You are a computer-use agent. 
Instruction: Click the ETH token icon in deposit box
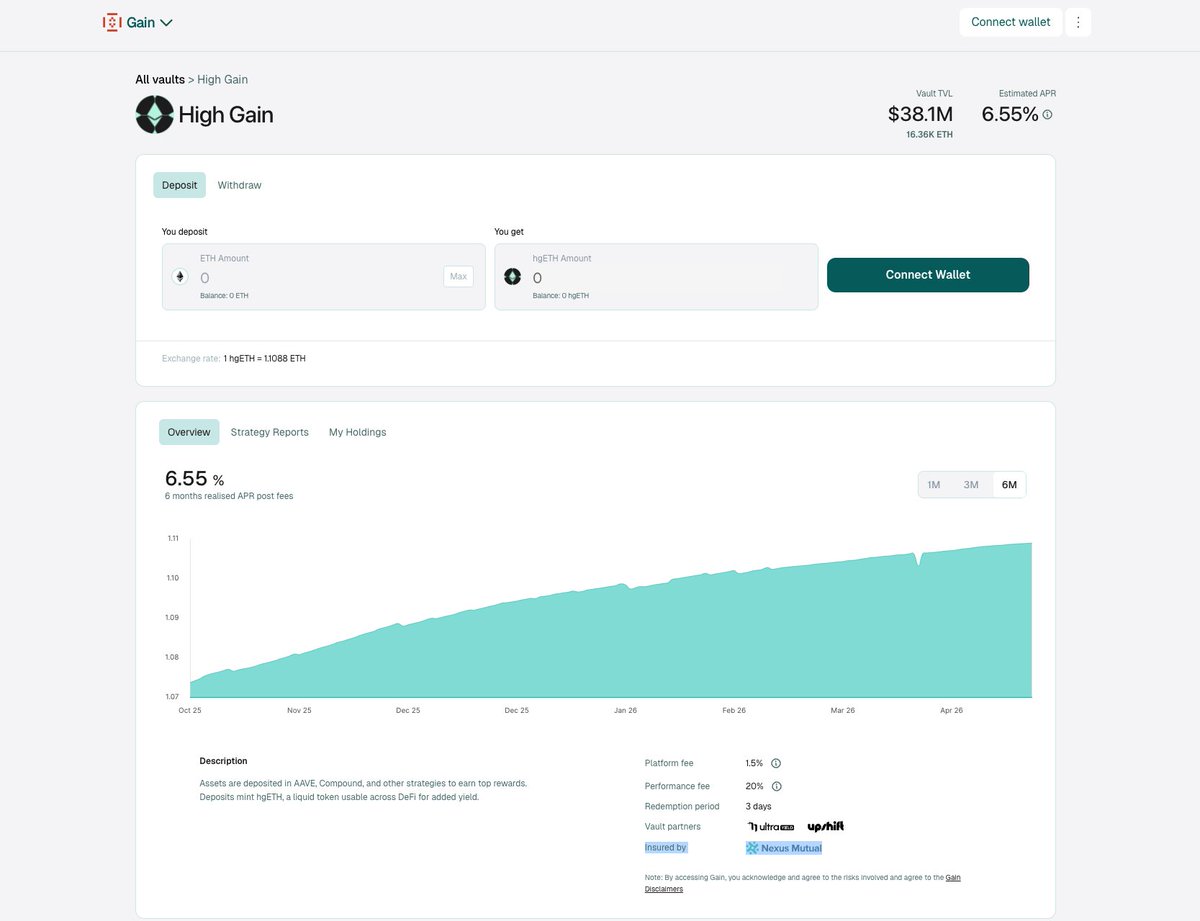(x=181, y=277)
